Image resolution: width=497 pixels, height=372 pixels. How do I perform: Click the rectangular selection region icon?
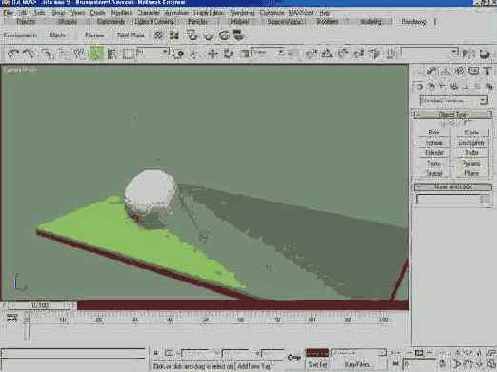click(x=128, y=53)
